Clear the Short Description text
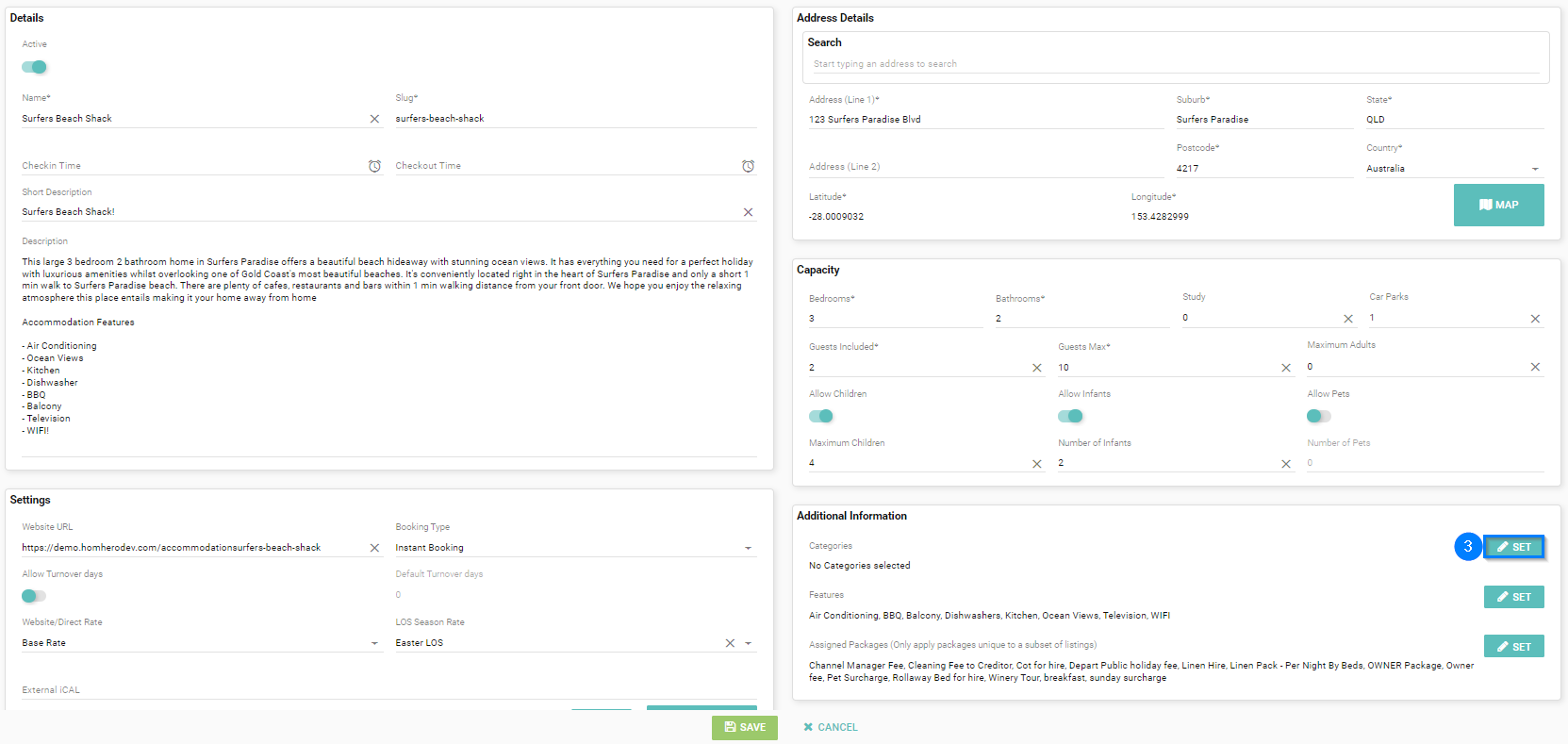 748,212
